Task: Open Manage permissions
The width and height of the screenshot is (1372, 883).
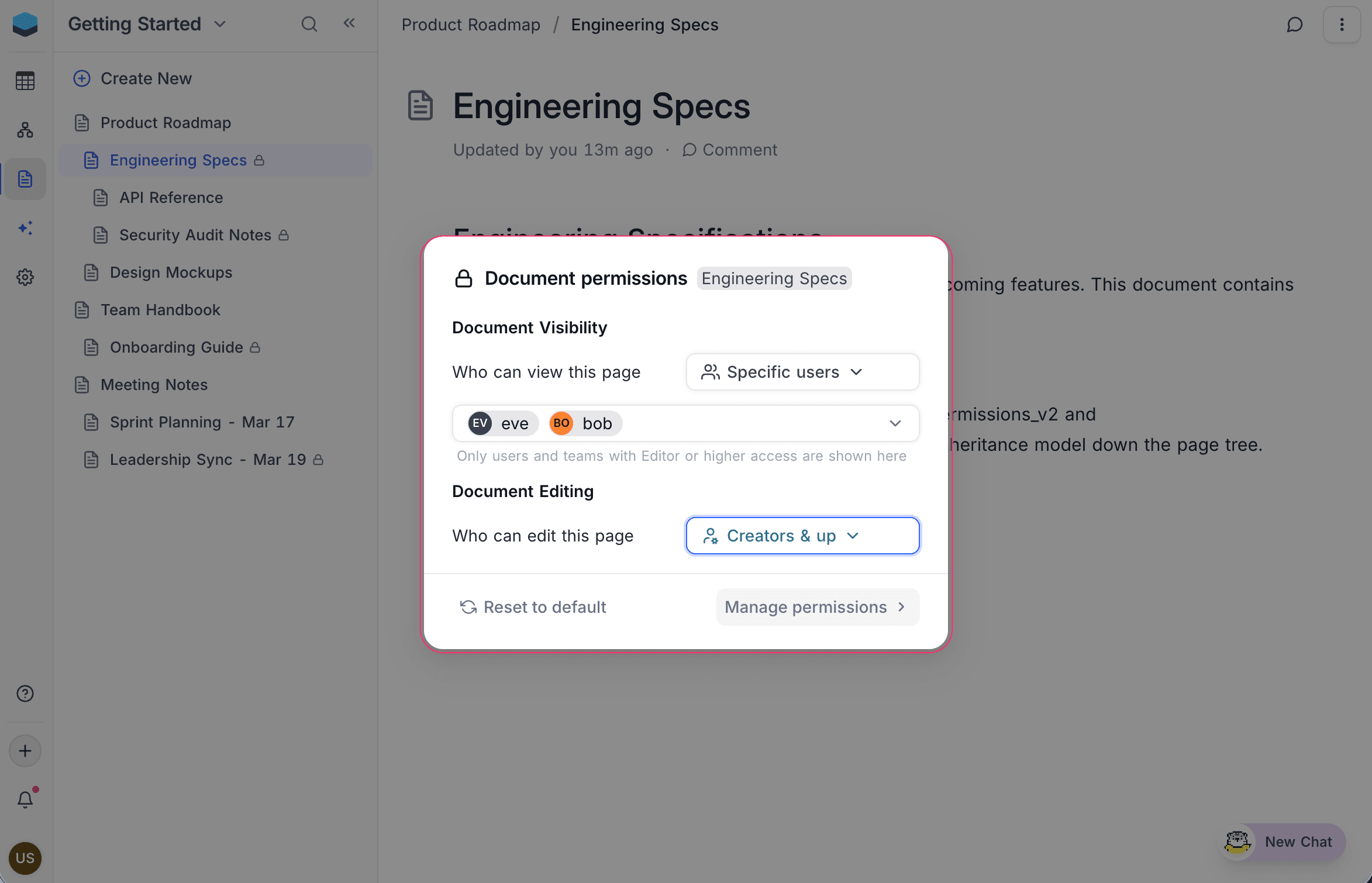Action: [x=817, y=607]
